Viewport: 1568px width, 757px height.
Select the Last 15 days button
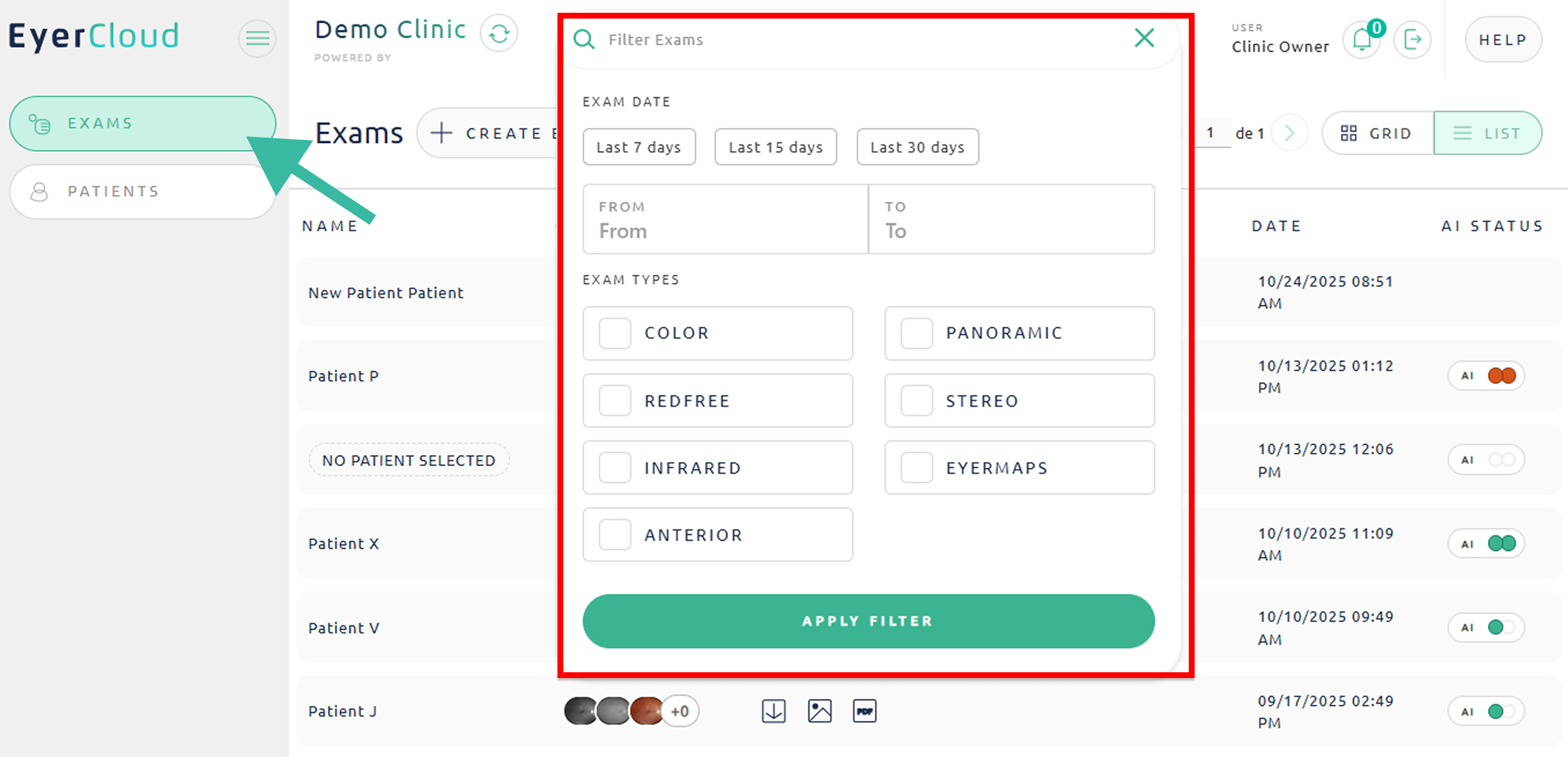[x=775, y=147]
